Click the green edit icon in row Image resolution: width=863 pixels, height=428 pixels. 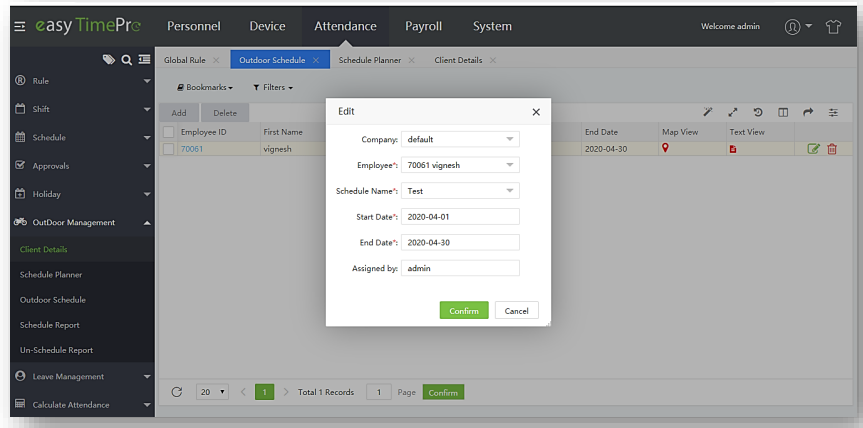(x=814, y=149)
